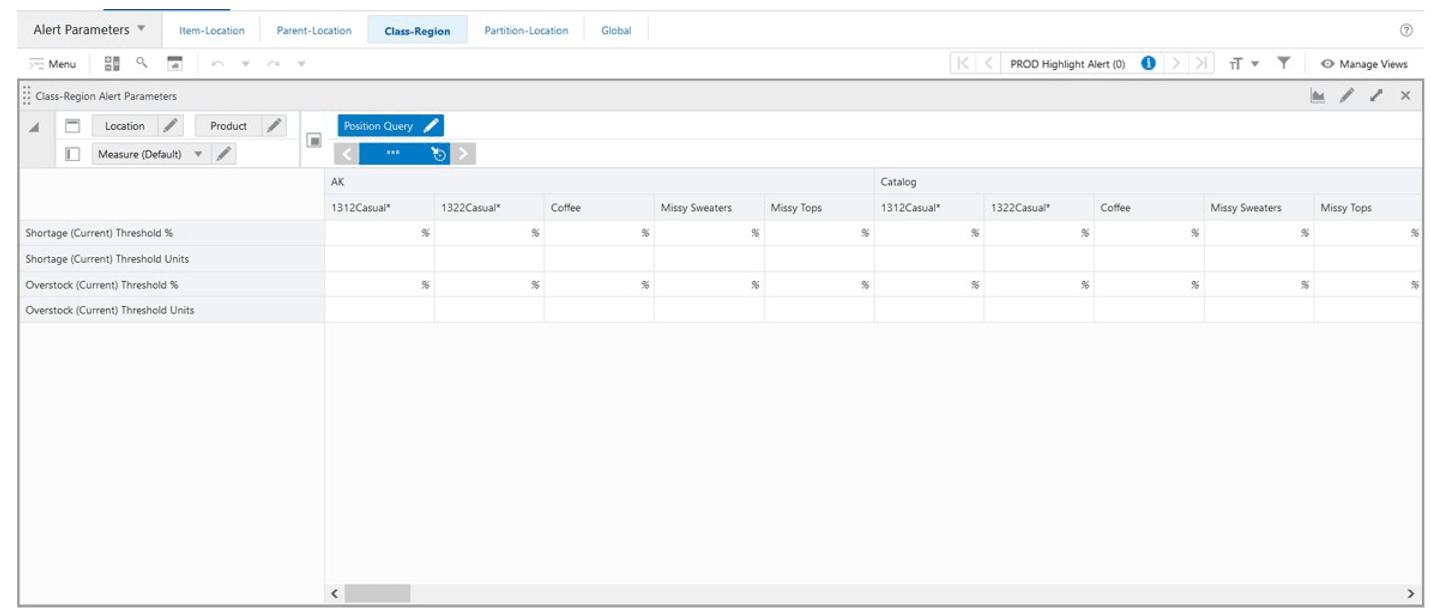Click the horizontal scrollbar thumb
This screenshot has height=614, width=1431.
(377, 593)
